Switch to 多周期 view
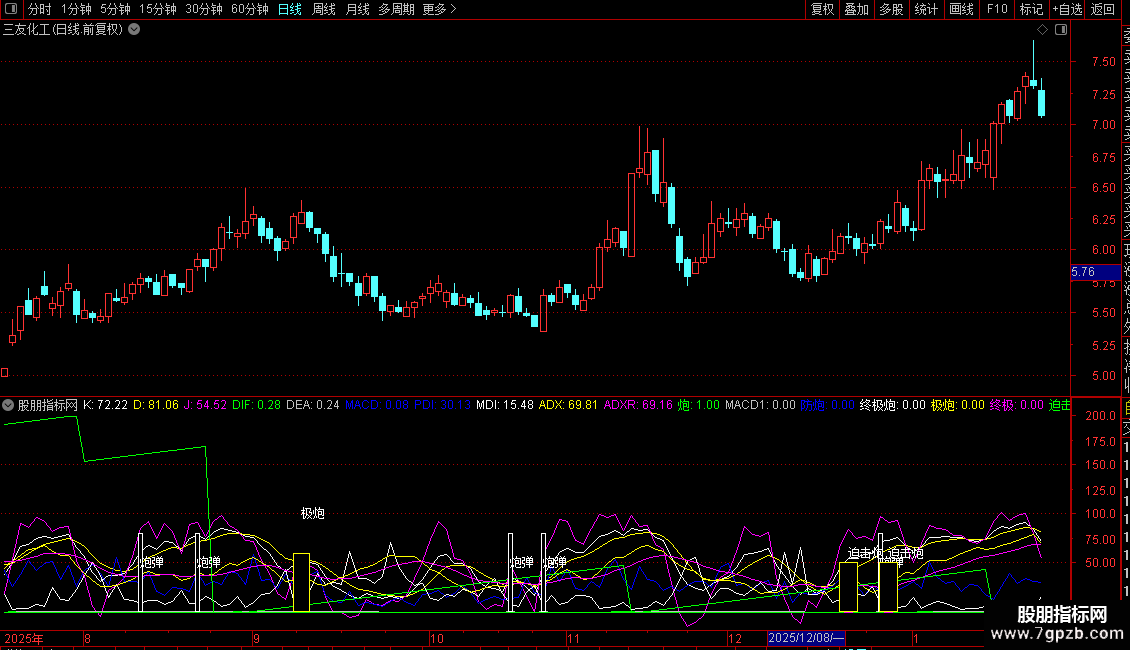Image resolution: width=1130 pixels, height=650 pixels. pyautogui.click(x=395, y=9)
